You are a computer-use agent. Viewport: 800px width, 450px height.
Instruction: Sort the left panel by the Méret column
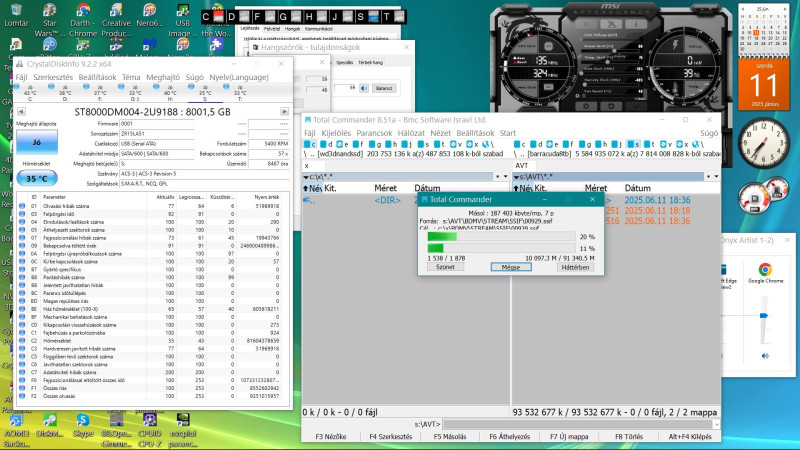click(386, 188)
